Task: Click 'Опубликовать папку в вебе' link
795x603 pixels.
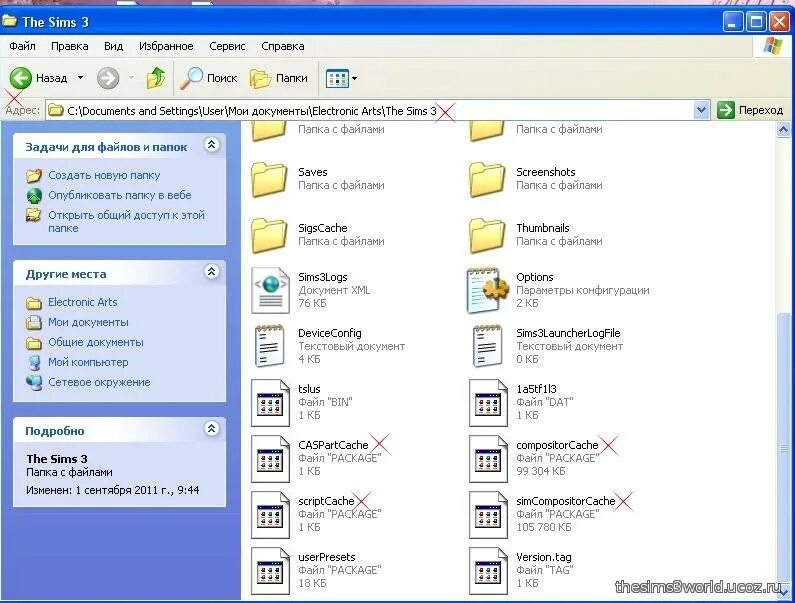Action: 120,195
